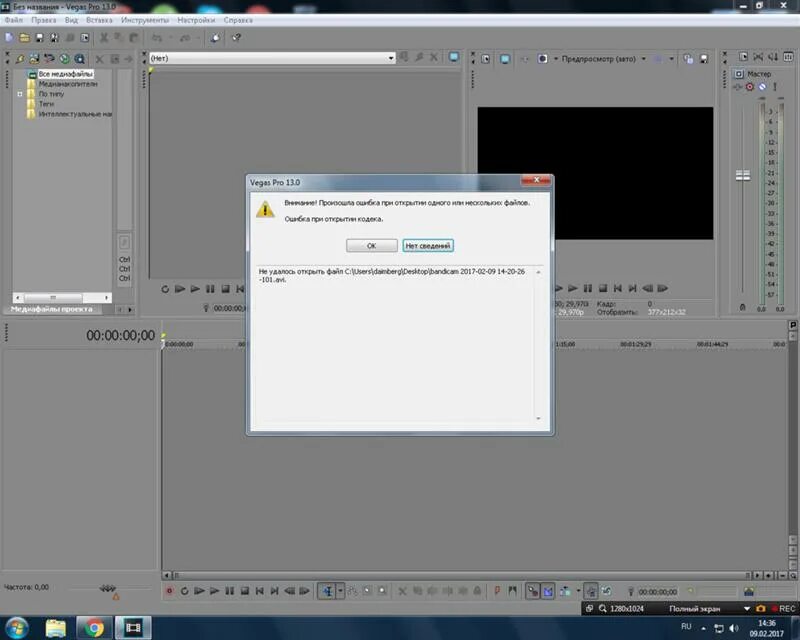Click the Master volume fader handle
This screenshot has height=640, width=800.
click(743, 176)
